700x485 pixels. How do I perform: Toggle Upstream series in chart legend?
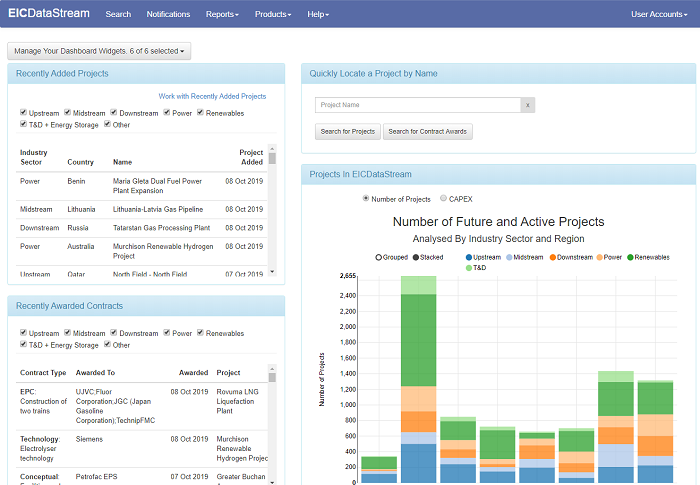point(483,257)
